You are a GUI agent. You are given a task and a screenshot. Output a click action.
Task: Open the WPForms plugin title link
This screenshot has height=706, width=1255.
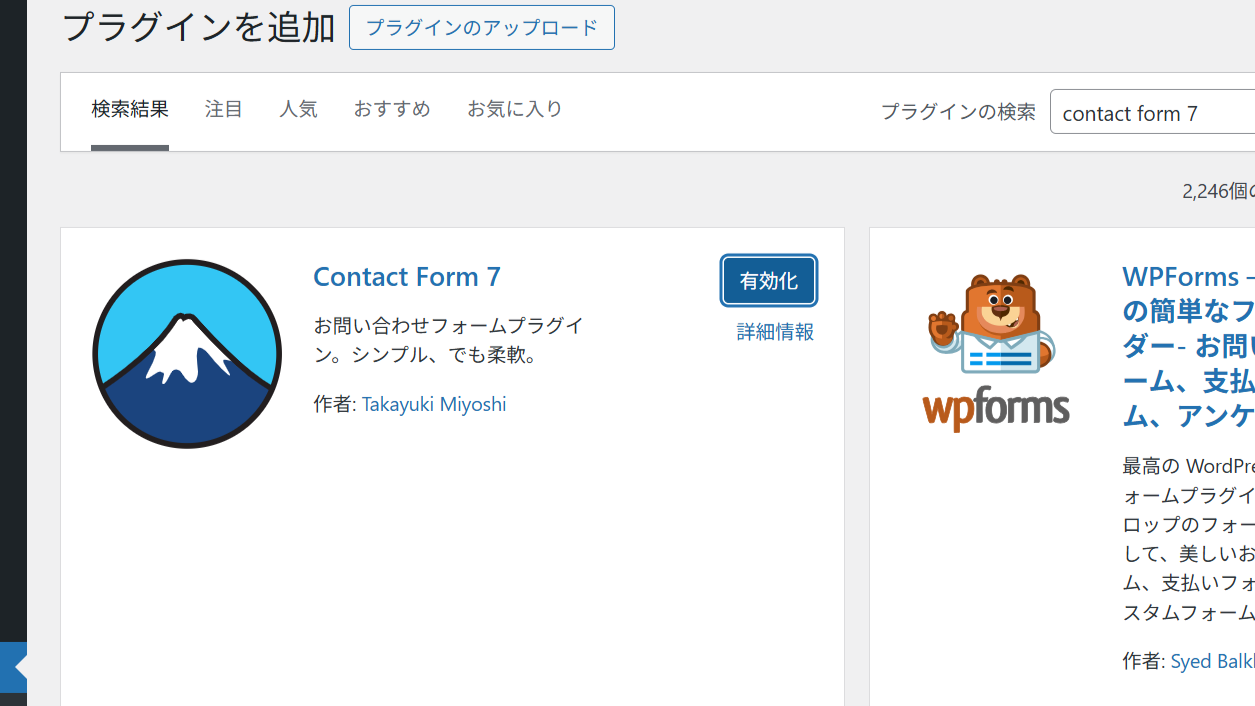[x=1188, y=345]
